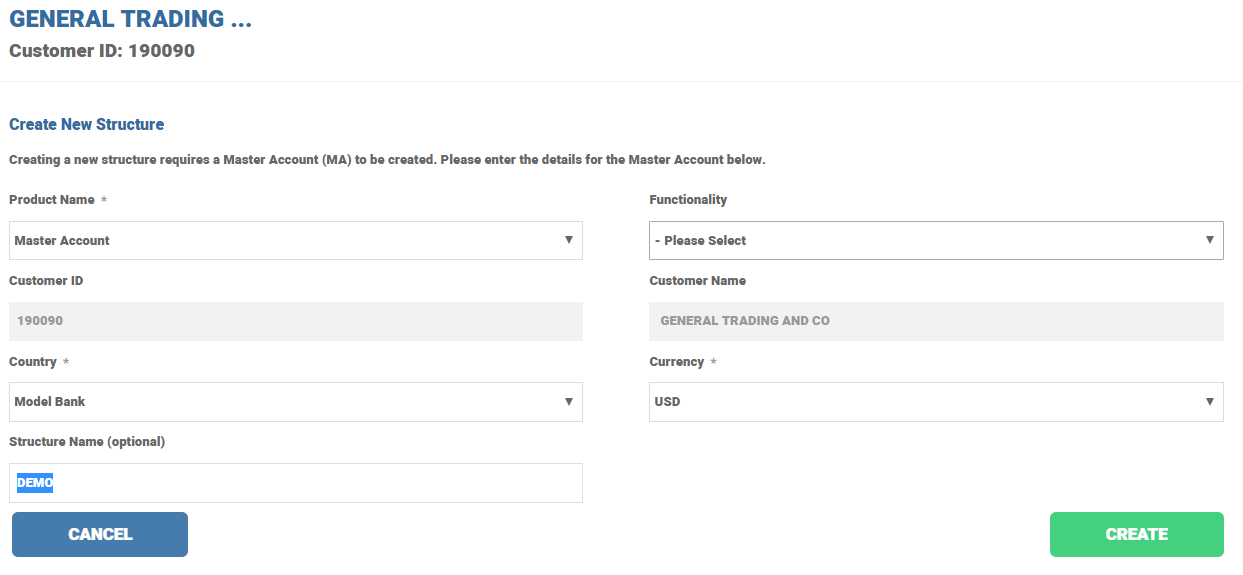Click the read-only Customer Name field

point(935,321)
